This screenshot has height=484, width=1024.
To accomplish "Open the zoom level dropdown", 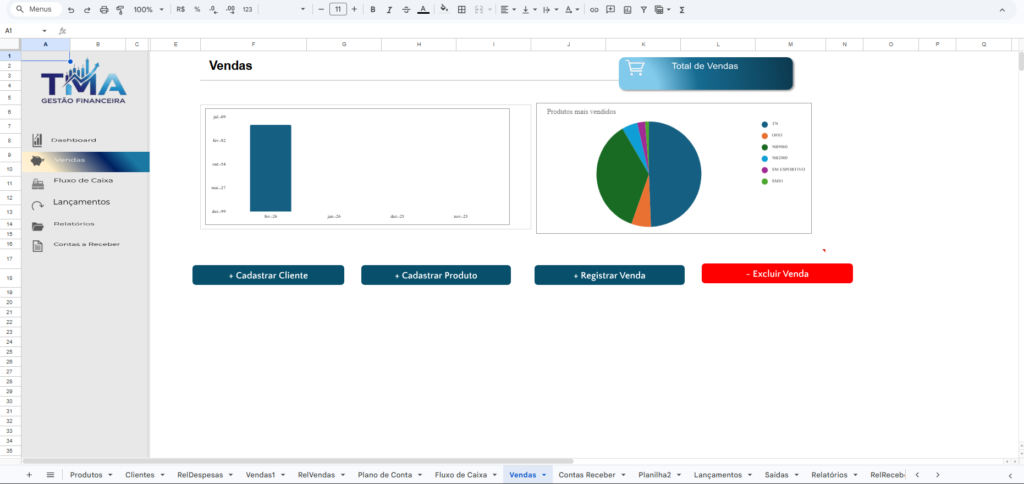I will pos(147,9).
